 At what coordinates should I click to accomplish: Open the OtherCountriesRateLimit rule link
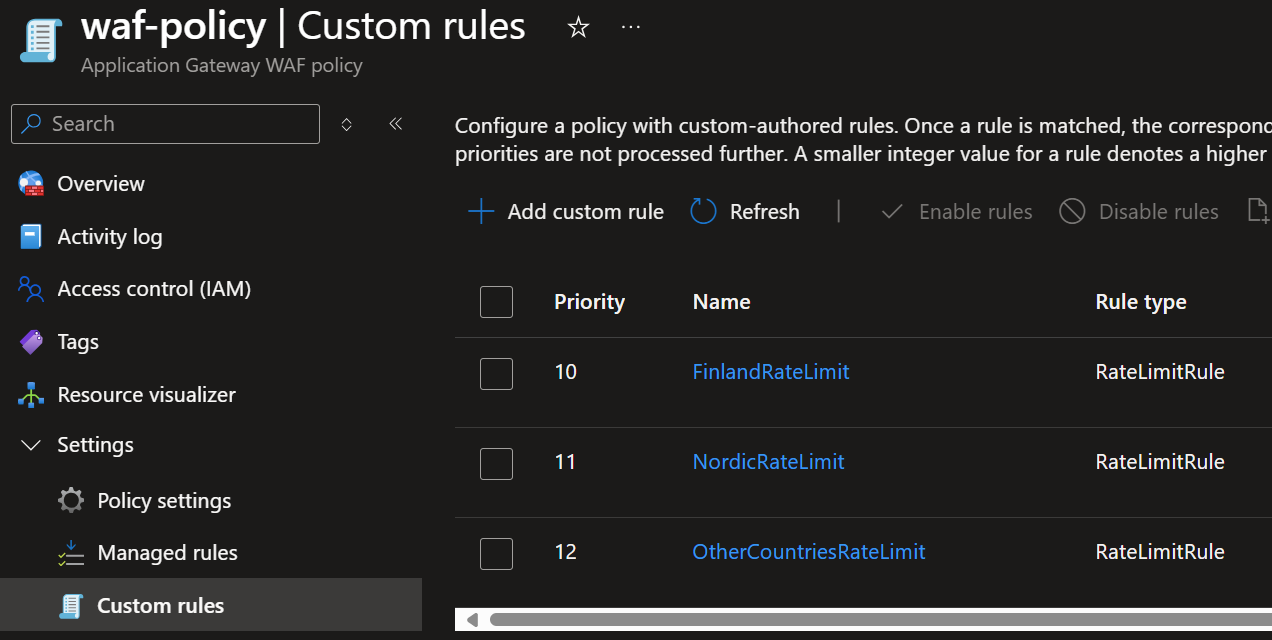pos(809,552)
